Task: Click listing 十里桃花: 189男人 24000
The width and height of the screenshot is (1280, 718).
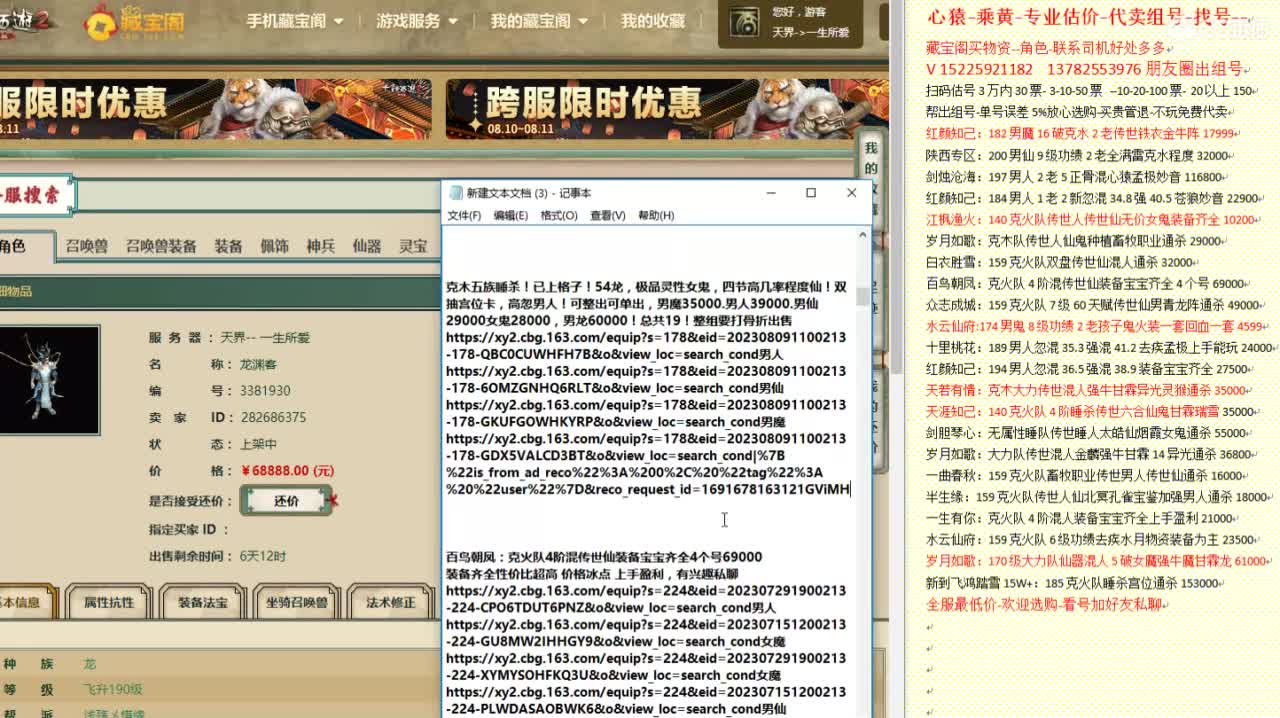Action: pyautogui.click(x=1101, y=348)
